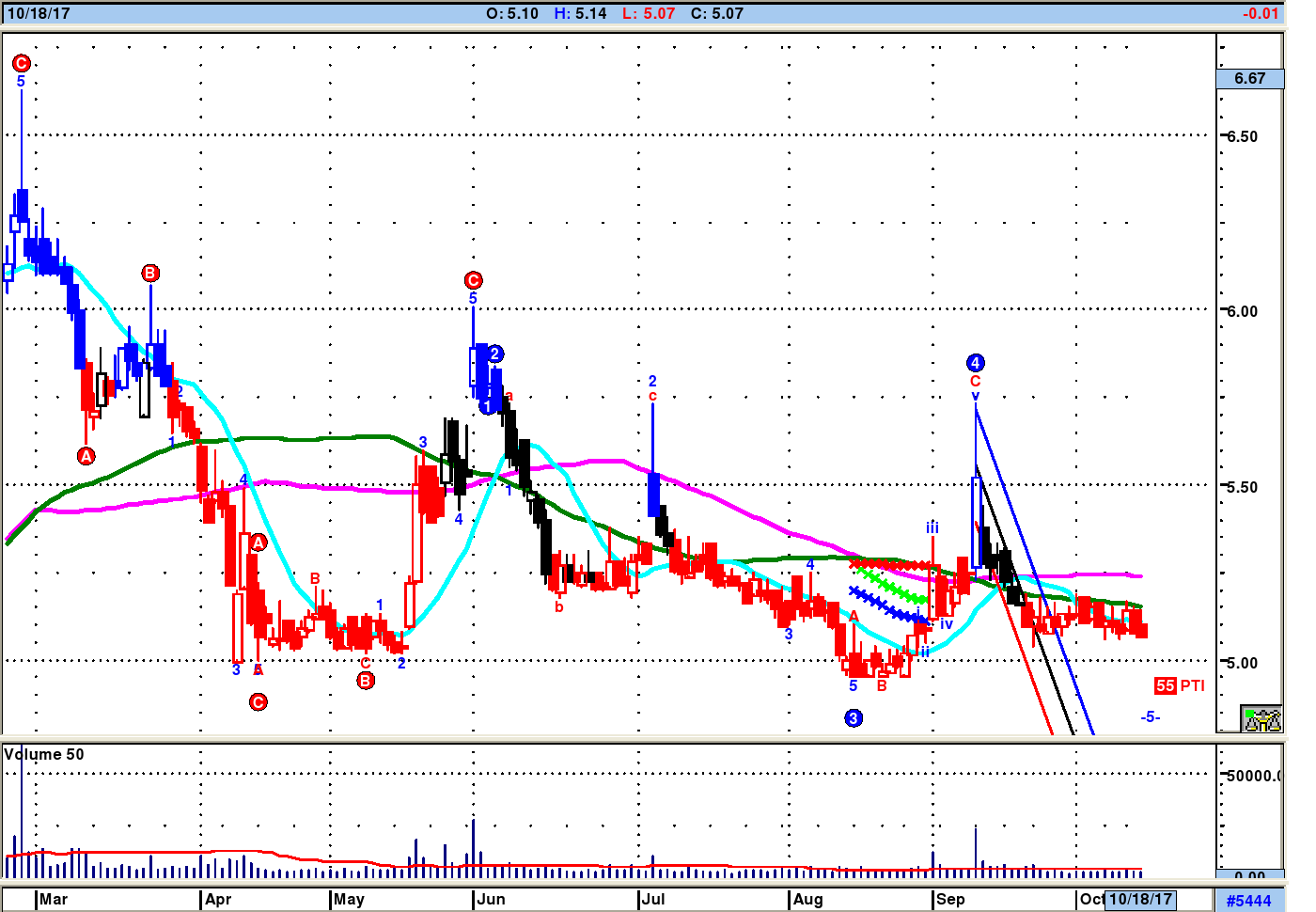This screenshot has width=1316, height=912.
Task: Click the circled blue 2 marker near June
Action: pos(495,354)
